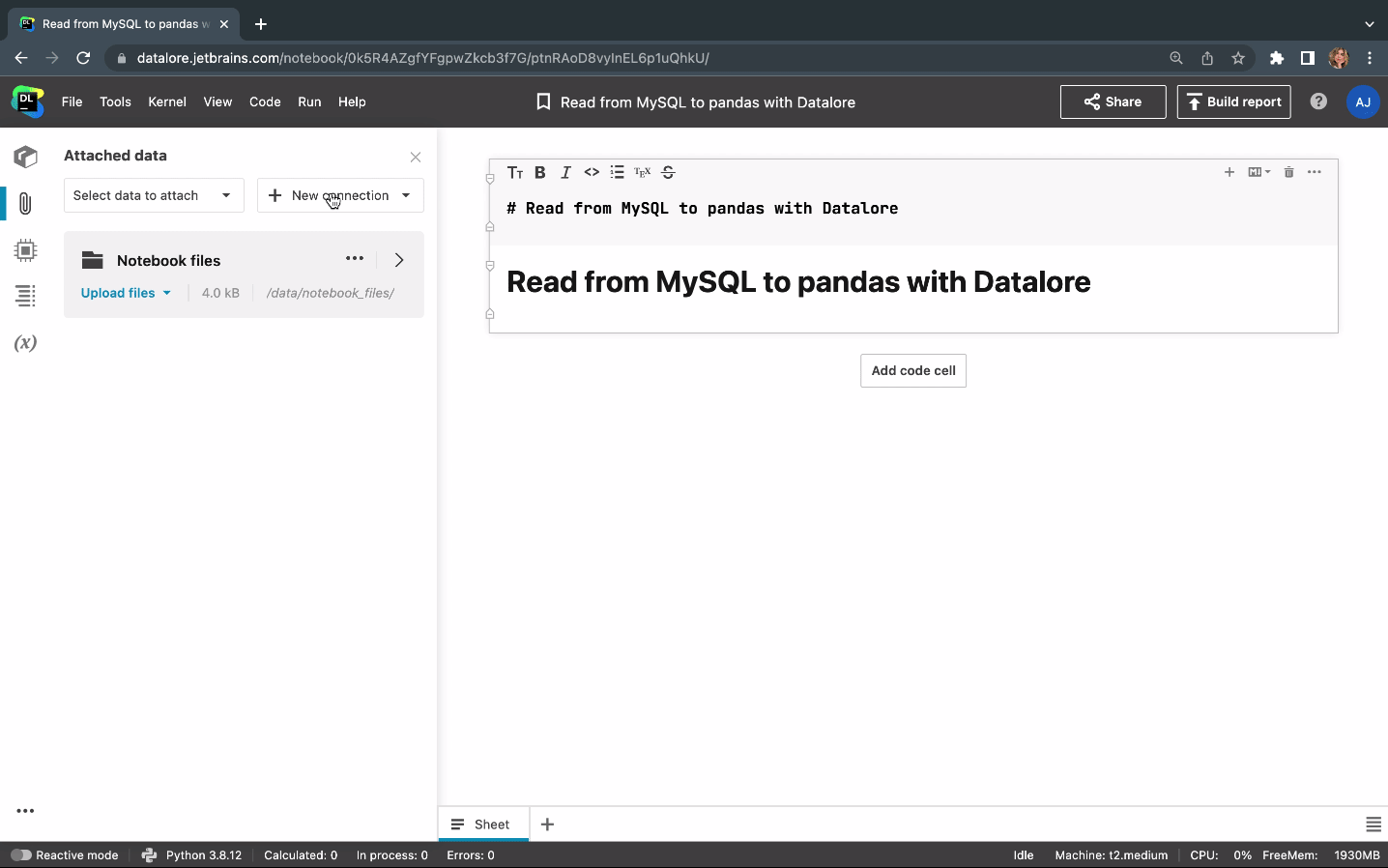
Task: Click the browser address bar URL
Action: 422,58
